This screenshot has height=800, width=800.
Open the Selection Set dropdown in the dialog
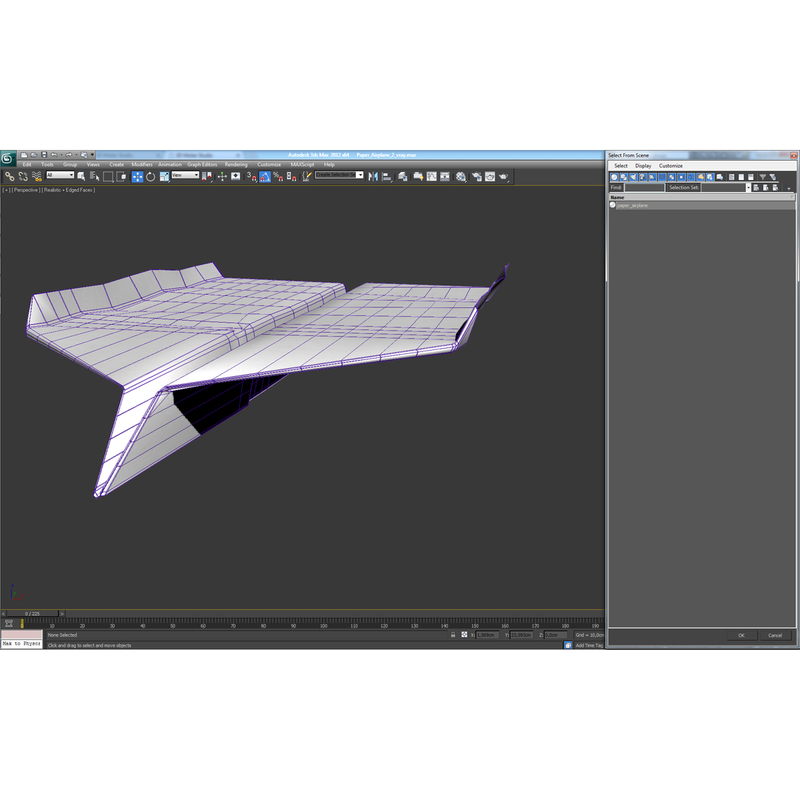tap(748, 187)
